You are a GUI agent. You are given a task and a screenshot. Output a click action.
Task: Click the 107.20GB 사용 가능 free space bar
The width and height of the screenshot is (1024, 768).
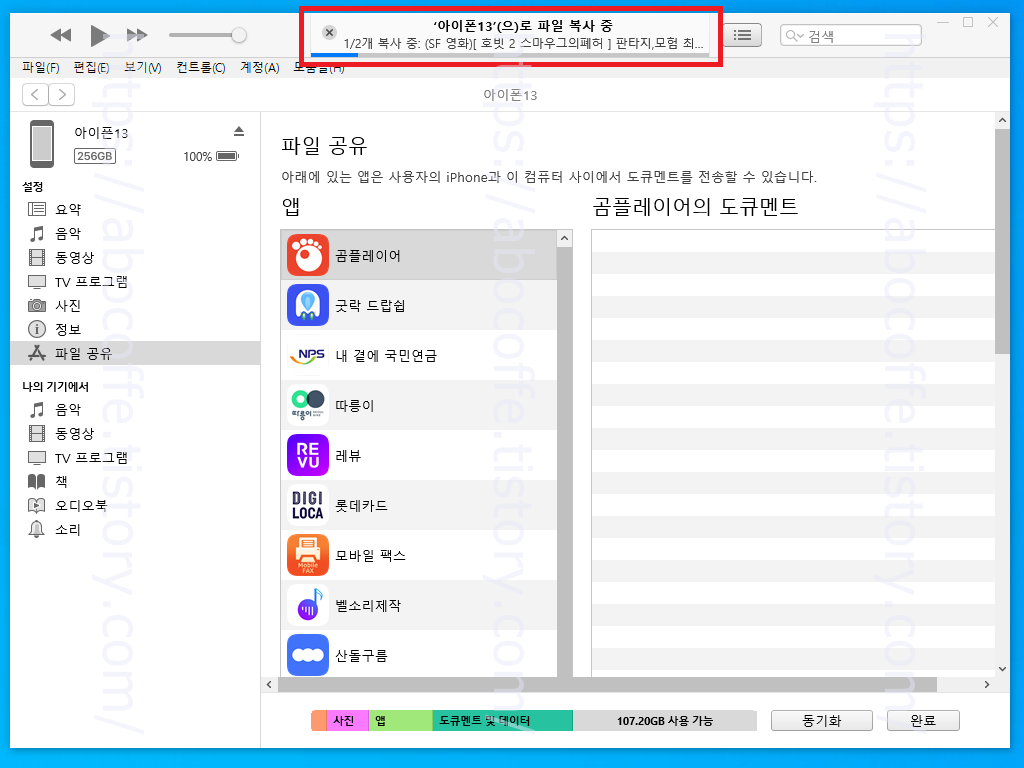click(x=665, y=720)
